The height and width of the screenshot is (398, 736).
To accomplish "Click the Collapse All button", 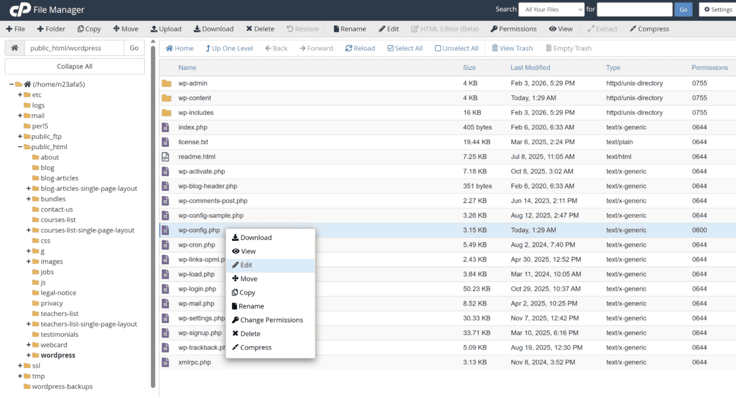I will tap(75, 66).
